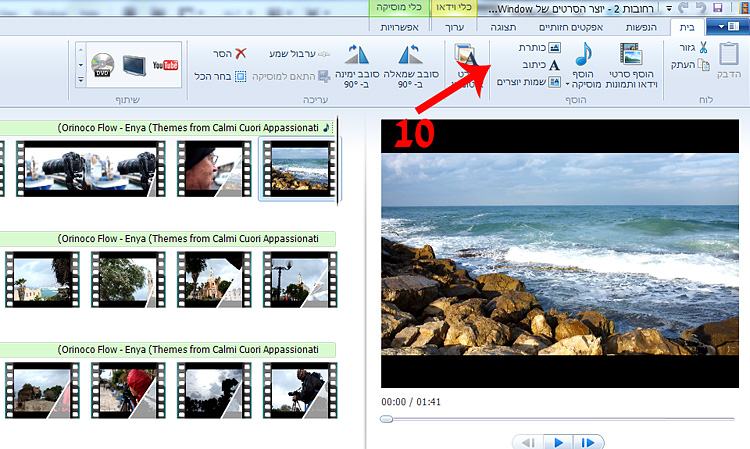Remove (הסר) the selected clip
Image resolution: width=750 pixels, height=449 pixels.
[x=228, y=53]
